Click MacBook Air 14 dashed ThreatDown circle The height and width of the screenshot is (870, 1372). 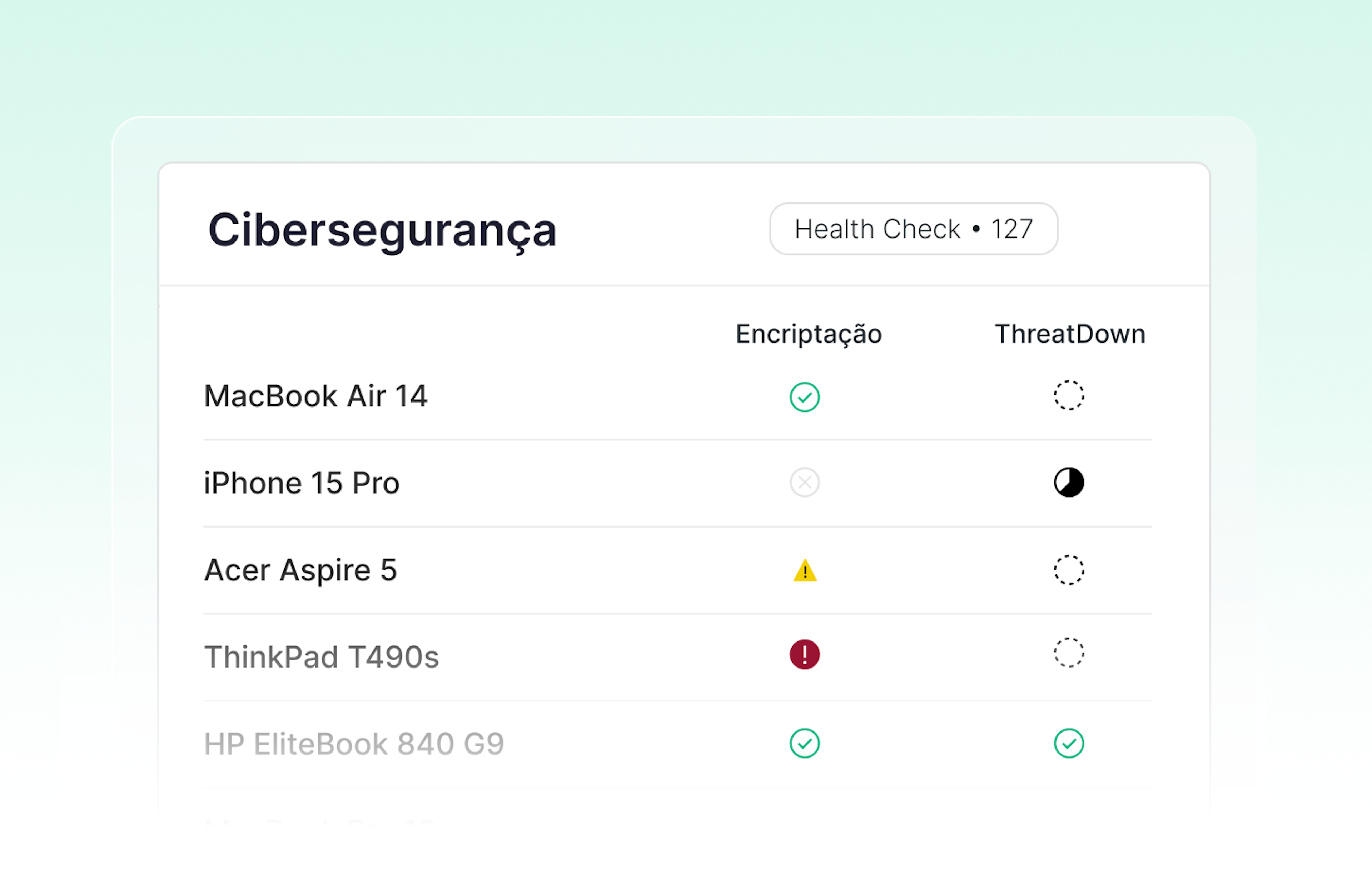1068,395
